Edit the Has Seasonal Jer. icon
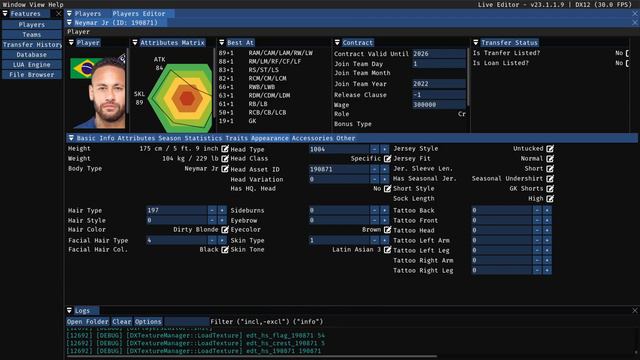Screen dimensions: 640x360 (x=550, y=178)
